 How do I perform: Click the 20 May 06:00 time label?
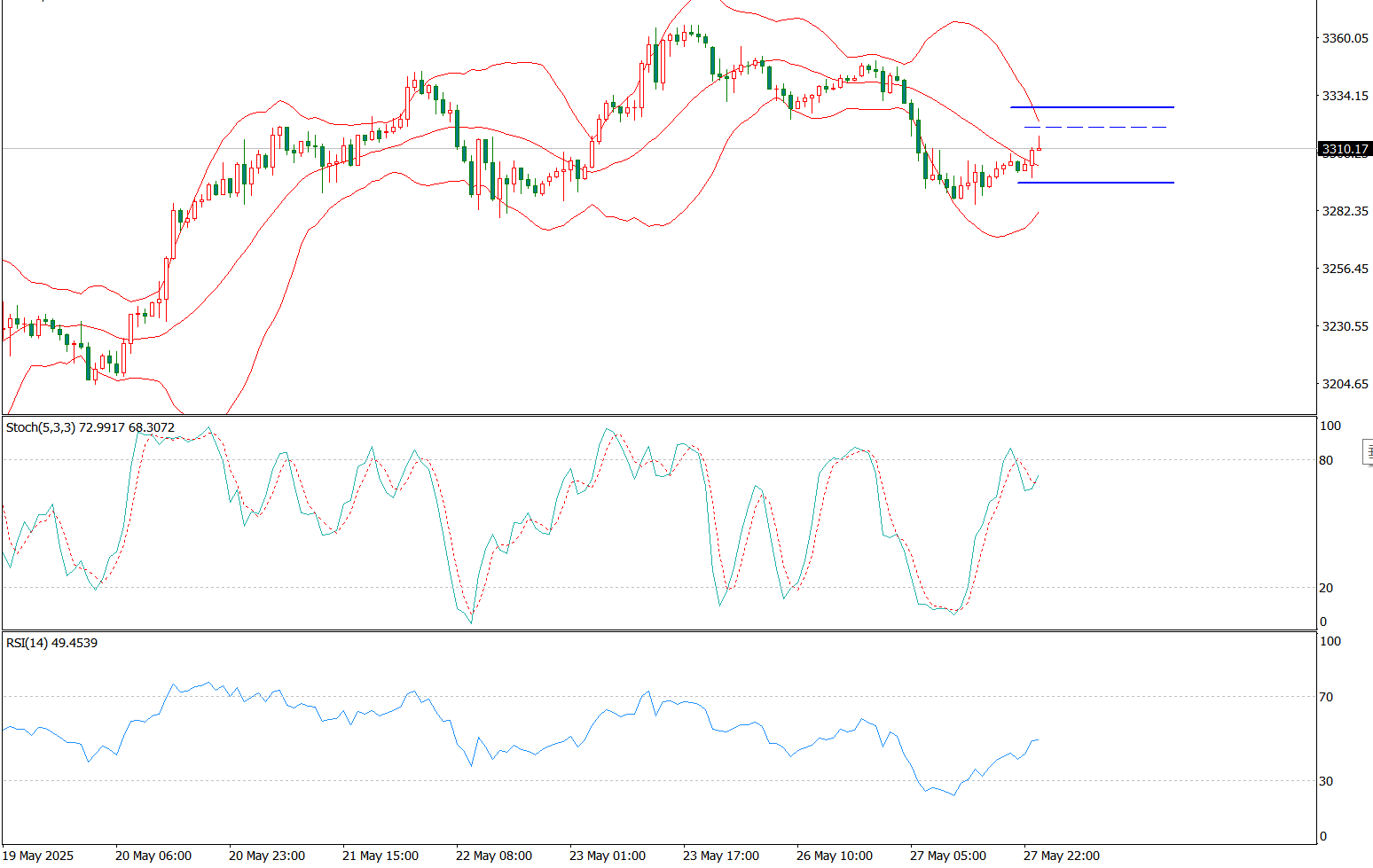click(x=153, y=856)
